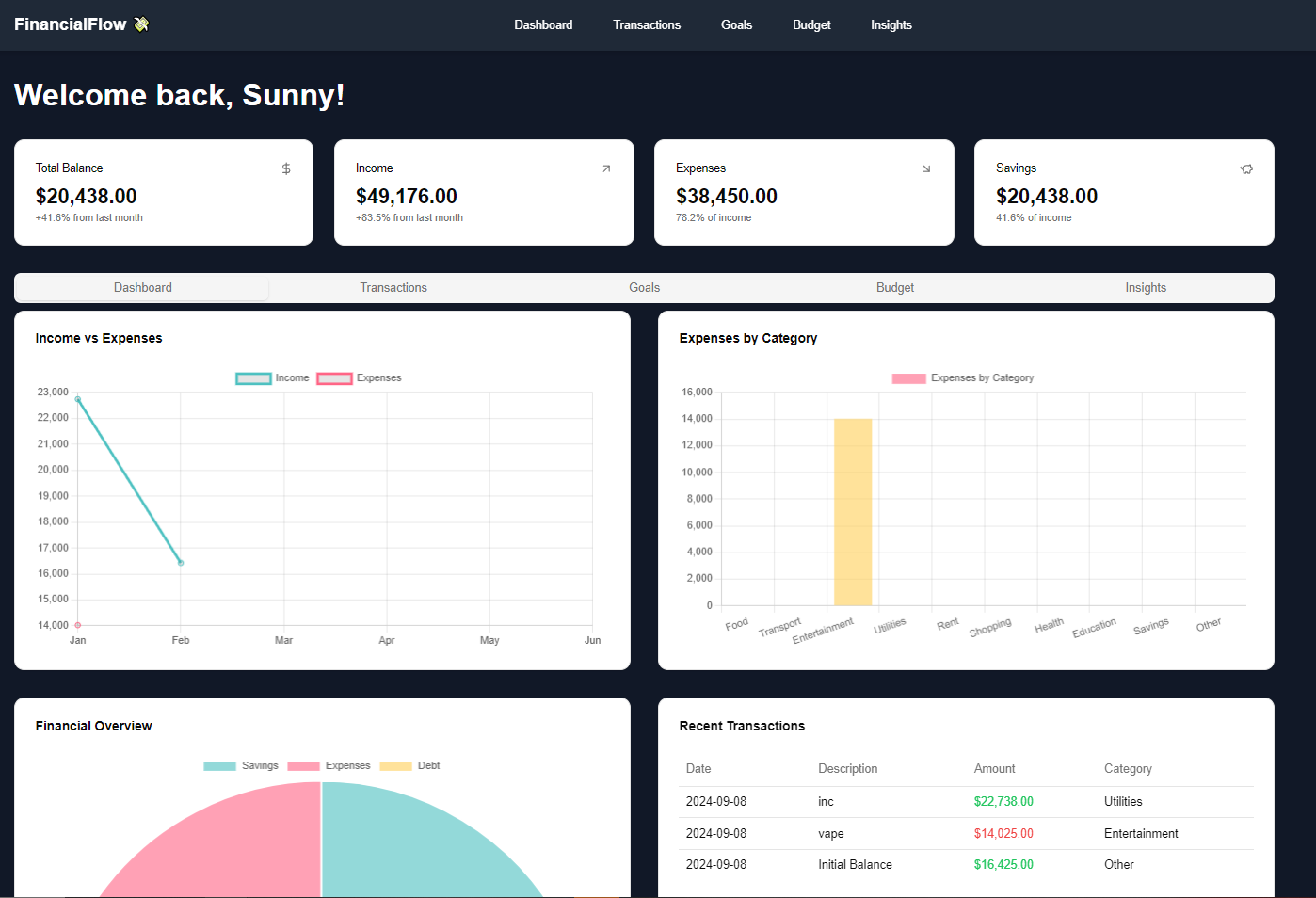
Task: Select the Dashboard tab below the summary cards
Action: (x=142, y=287)
